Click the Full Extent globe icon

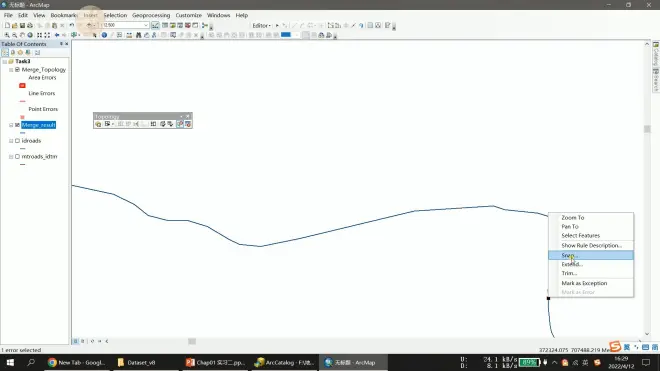(30, 35)
